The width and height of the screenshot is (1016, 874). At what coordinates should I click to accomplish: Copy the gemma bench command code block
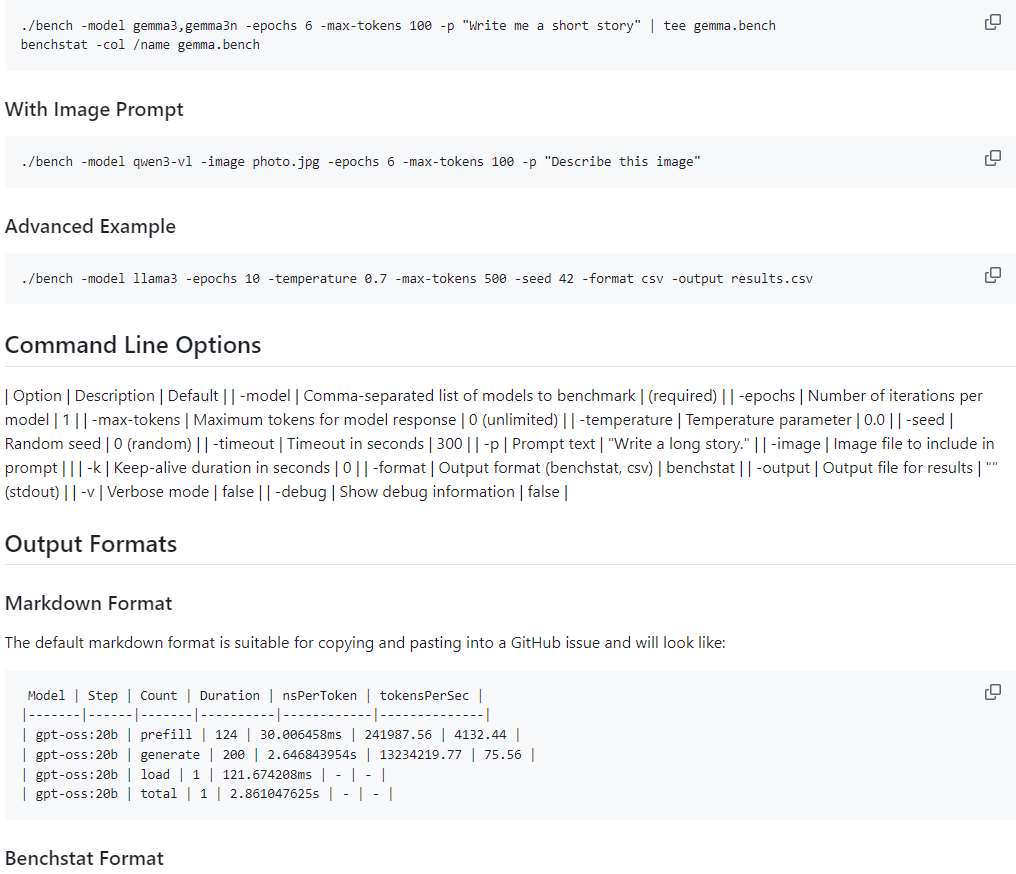992,22
